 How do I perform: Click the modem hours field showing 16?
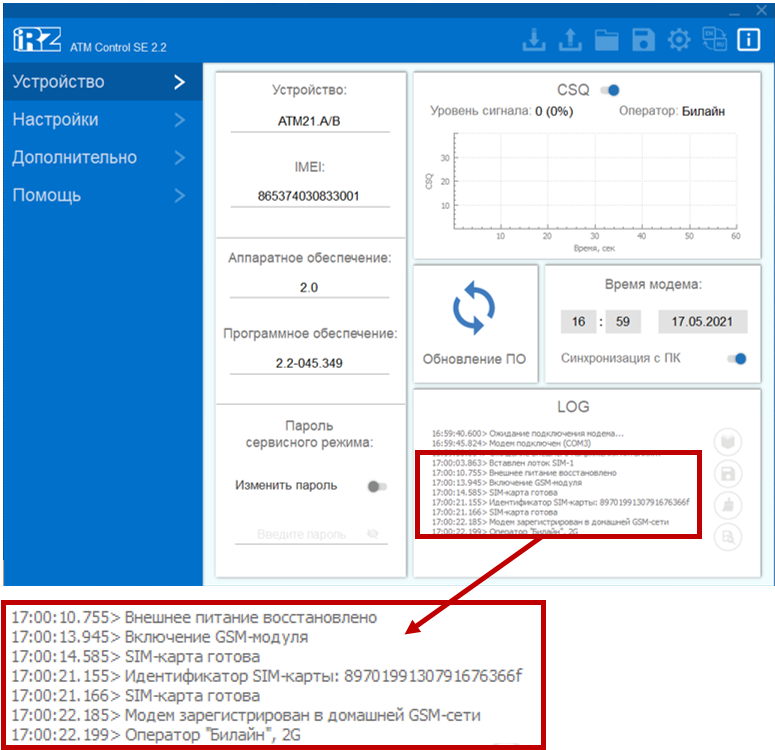579,322
